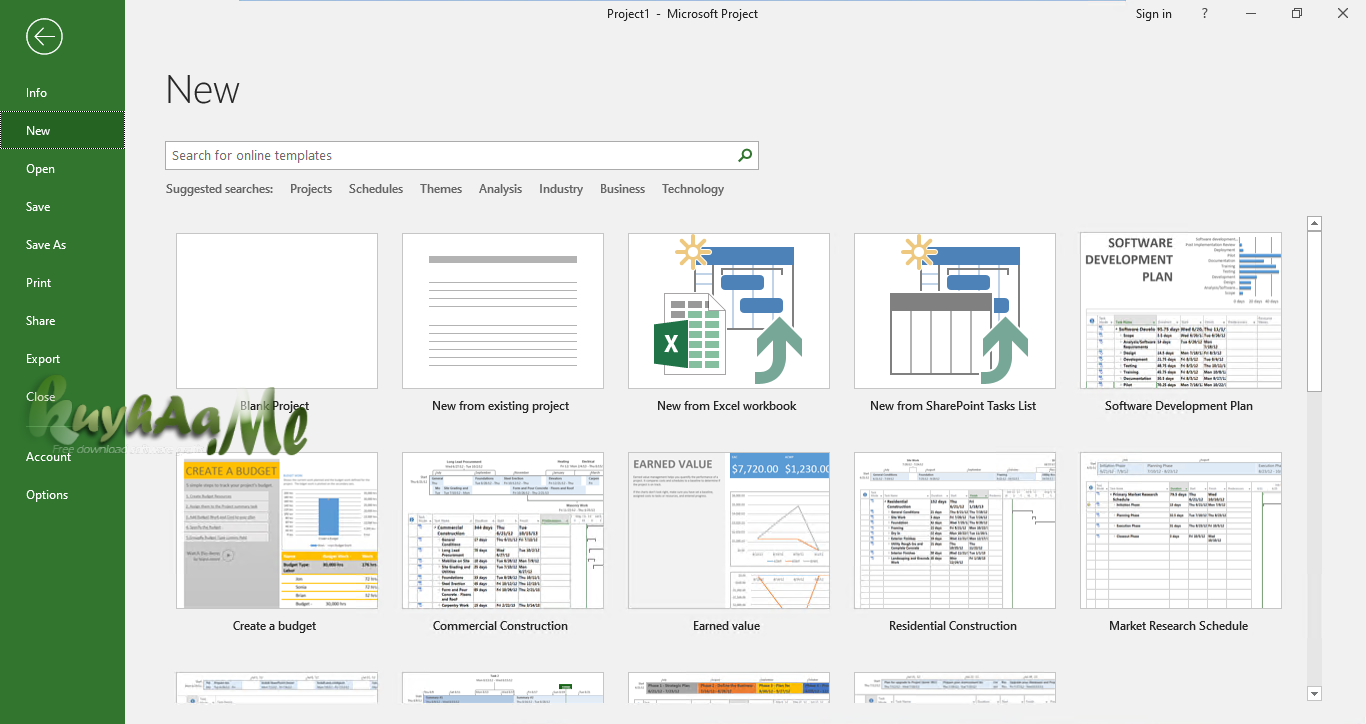Image resolution: width=1366 pixels, height=724 pixels.
Task: Click the 'Residential Construction' caption text
Action: pos(953,626)
